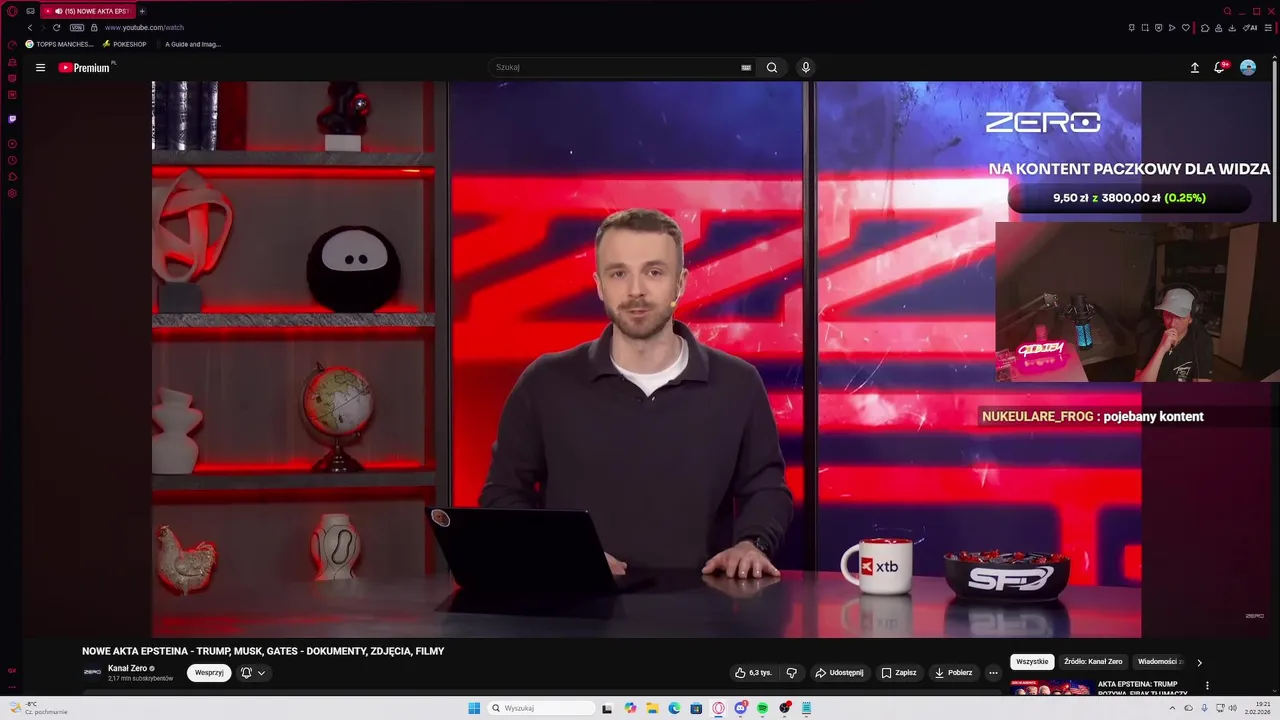
Task: Click the magnifier search button
Action: click(772, 67)
